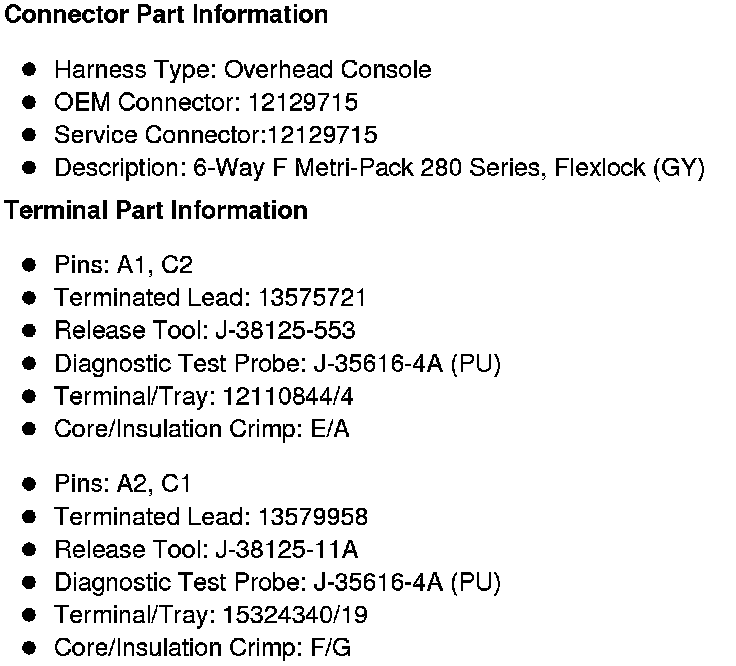The height and width of the screenshot is (666, 736).
Task: Click Terminated Lead 13575721
Action: click(210, 298)
